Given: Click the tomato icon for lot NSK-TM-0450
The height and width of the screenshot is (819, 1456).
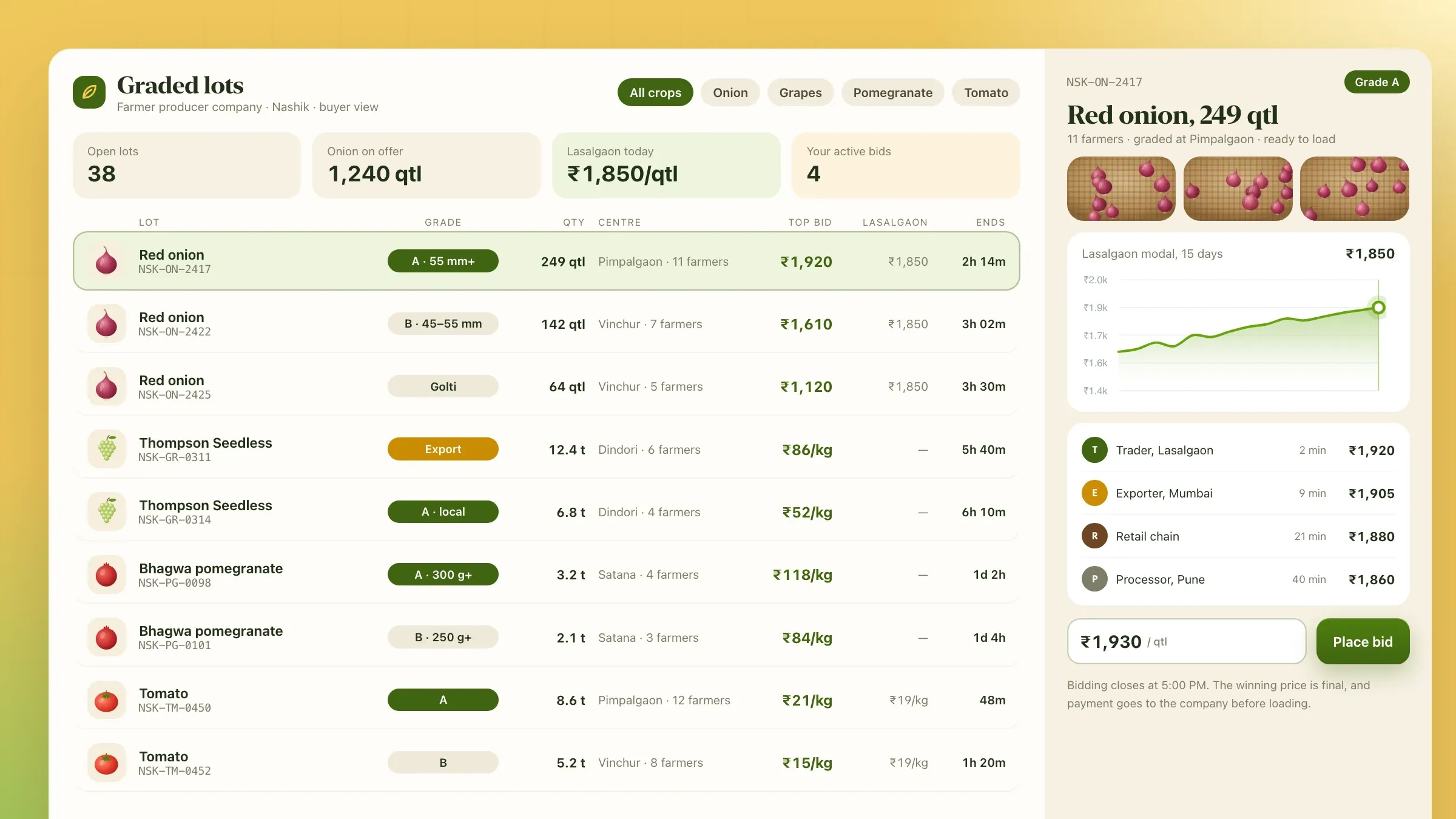Looking at the screenshot, I should point(106,700).
